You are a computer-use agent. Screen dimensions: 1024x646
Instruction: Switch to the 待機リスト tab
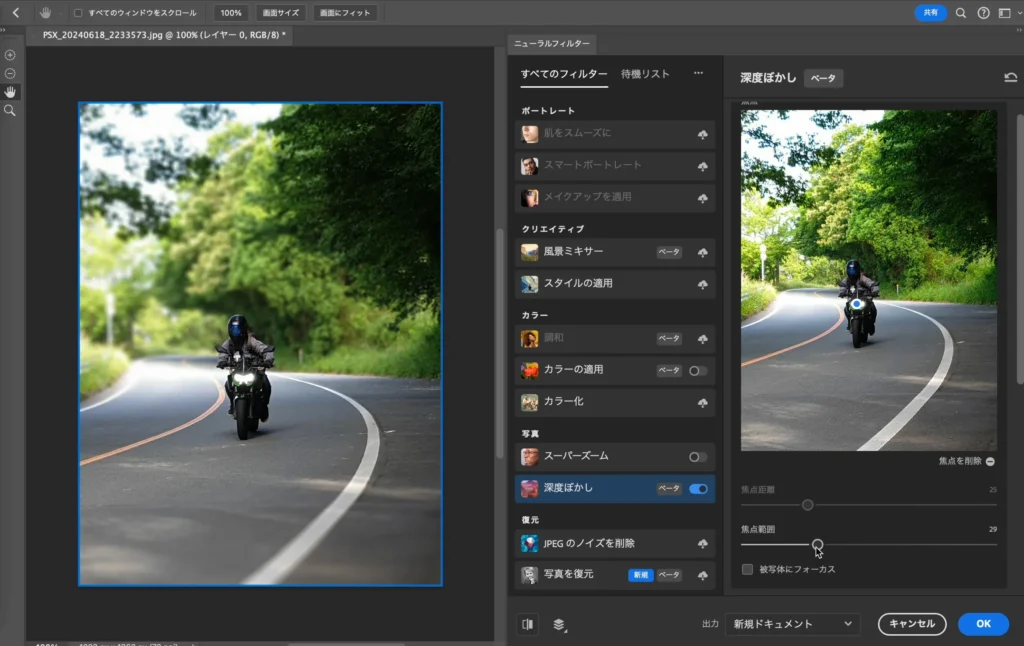[x=645, y=74]
